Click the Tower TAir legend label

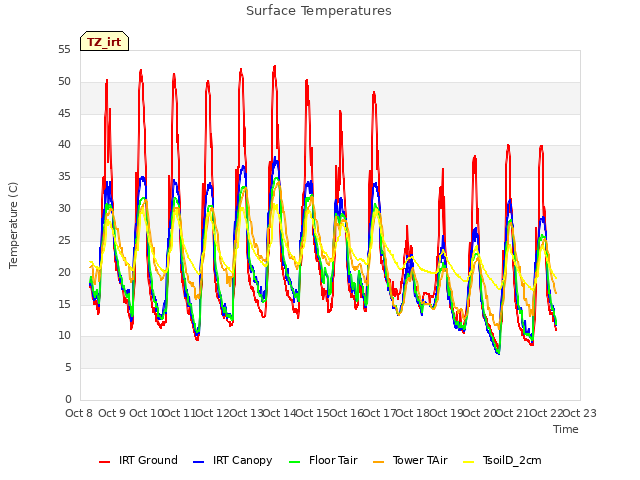tap(420, 460)
